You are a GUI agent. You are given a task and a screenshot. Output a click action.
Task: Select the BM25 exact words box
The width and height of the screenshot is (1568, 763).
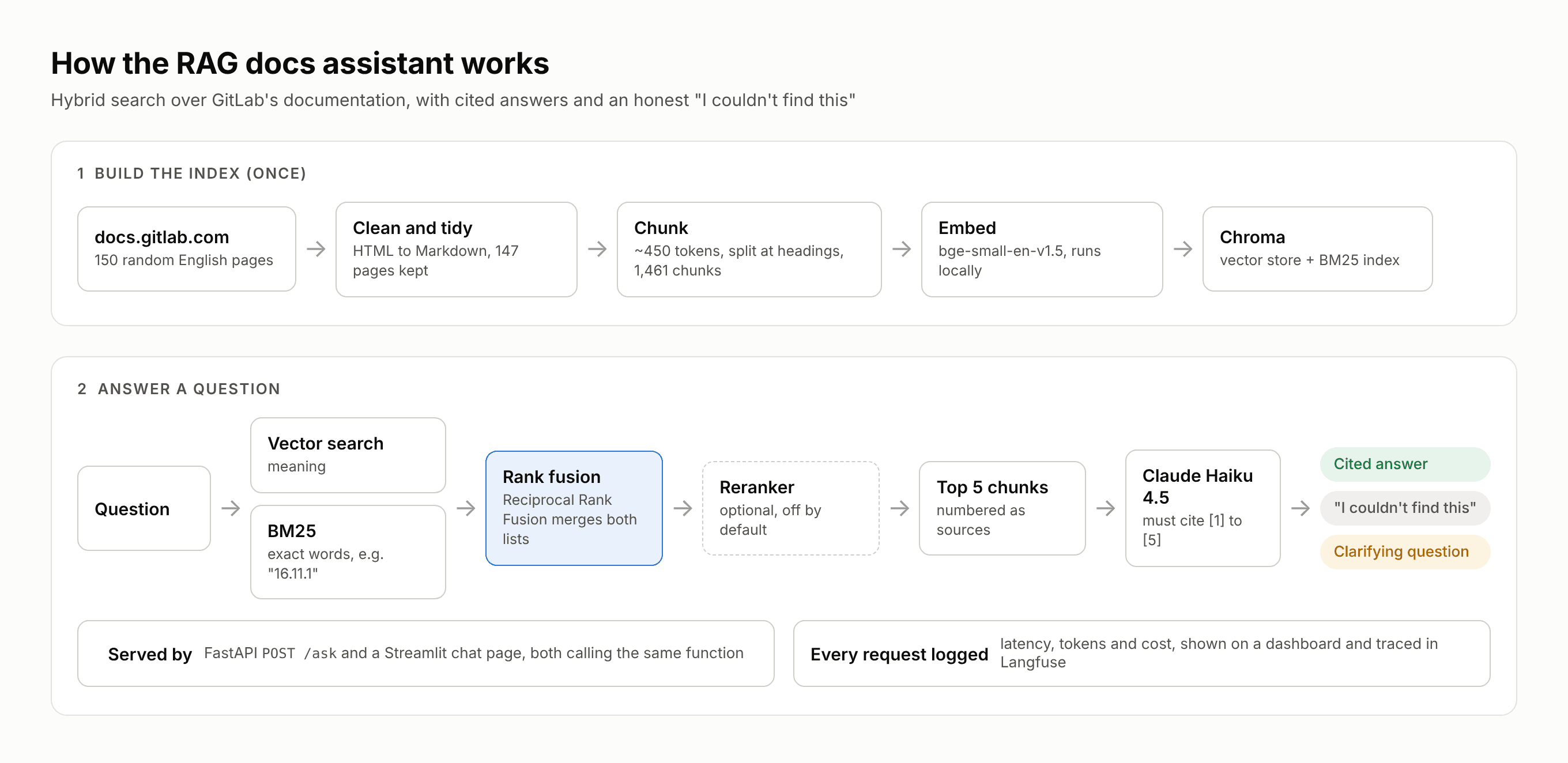click(348, 552)
